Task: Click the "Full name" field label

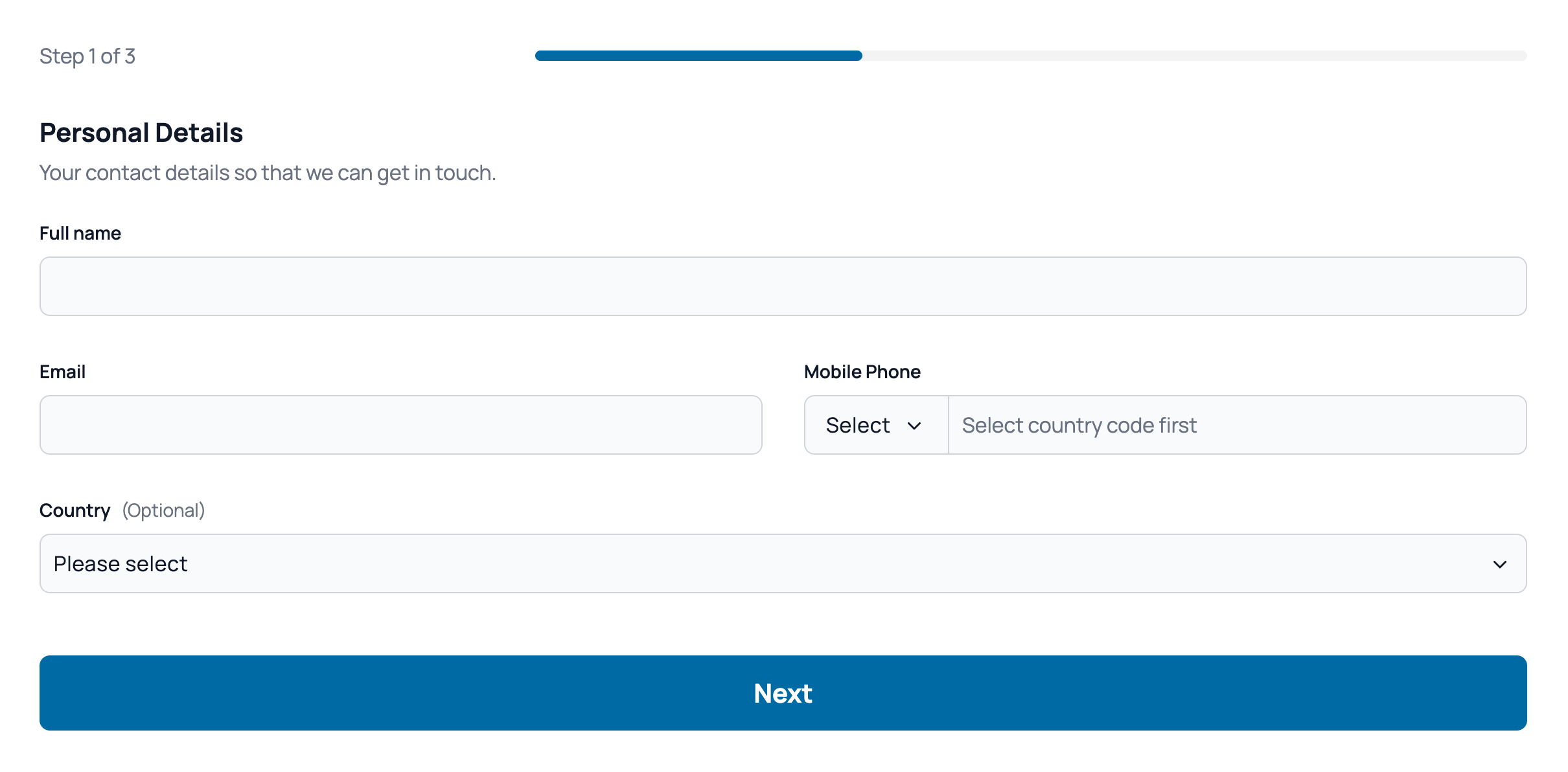Action: coord(80,233)
